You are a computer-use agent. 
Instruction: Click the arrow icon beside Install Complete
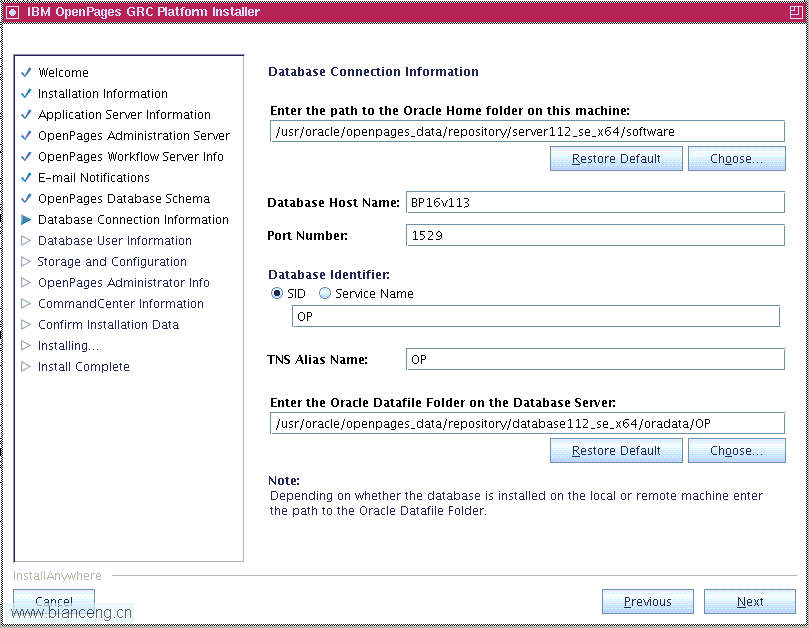pyautogui.click(x=26, y=366)
